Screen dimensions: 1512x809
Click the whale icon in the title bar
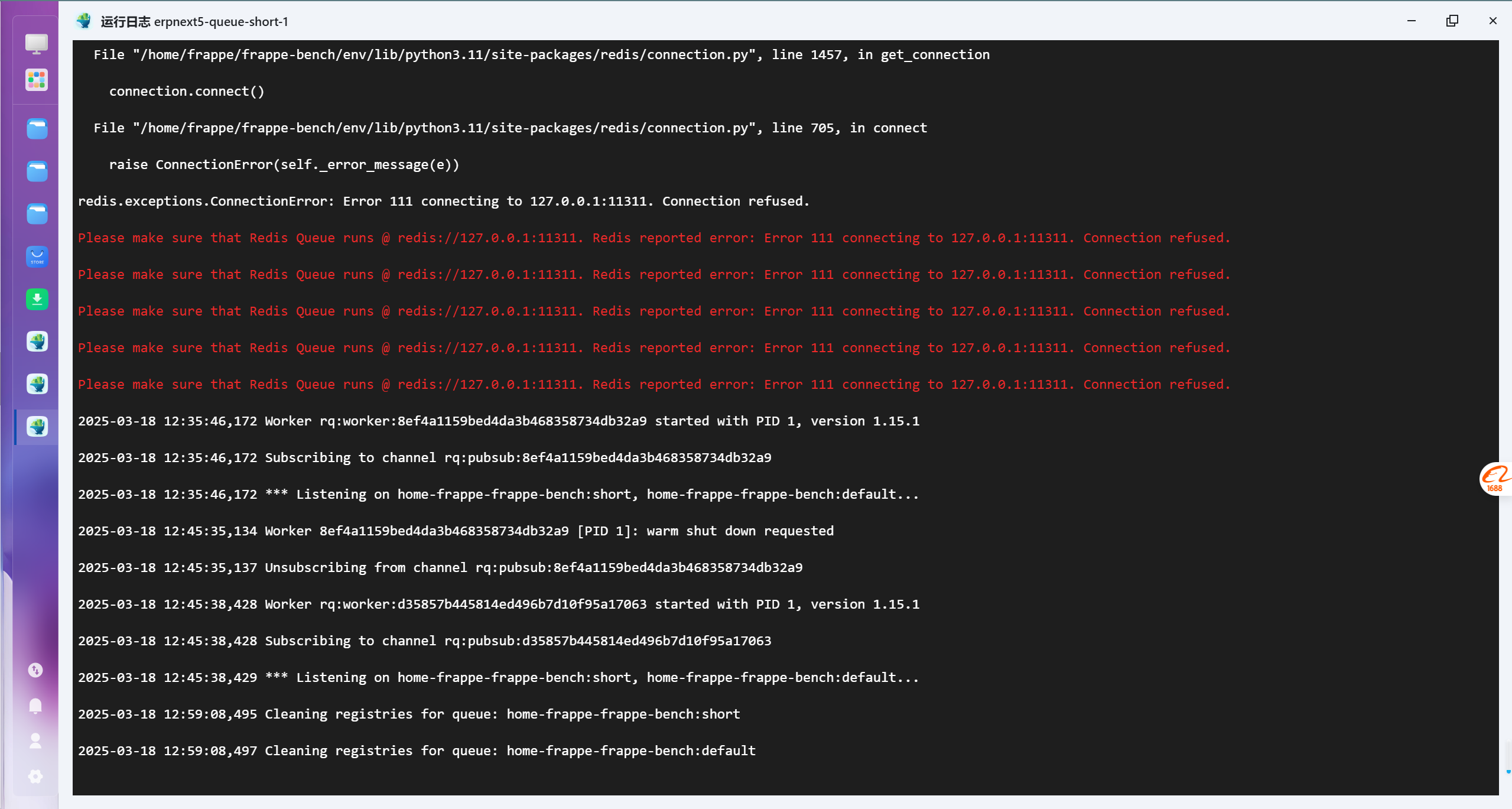click(x=84, y=21)
